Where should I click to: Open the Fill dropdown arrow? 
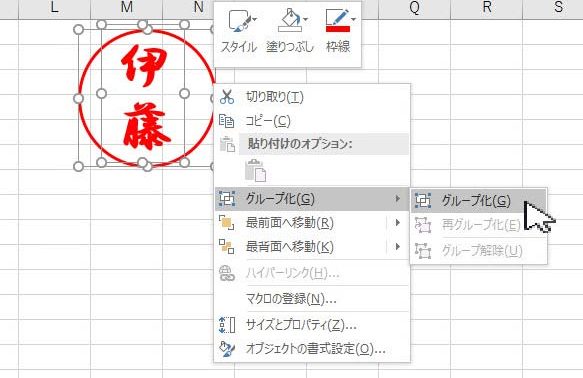pos(306,19)
